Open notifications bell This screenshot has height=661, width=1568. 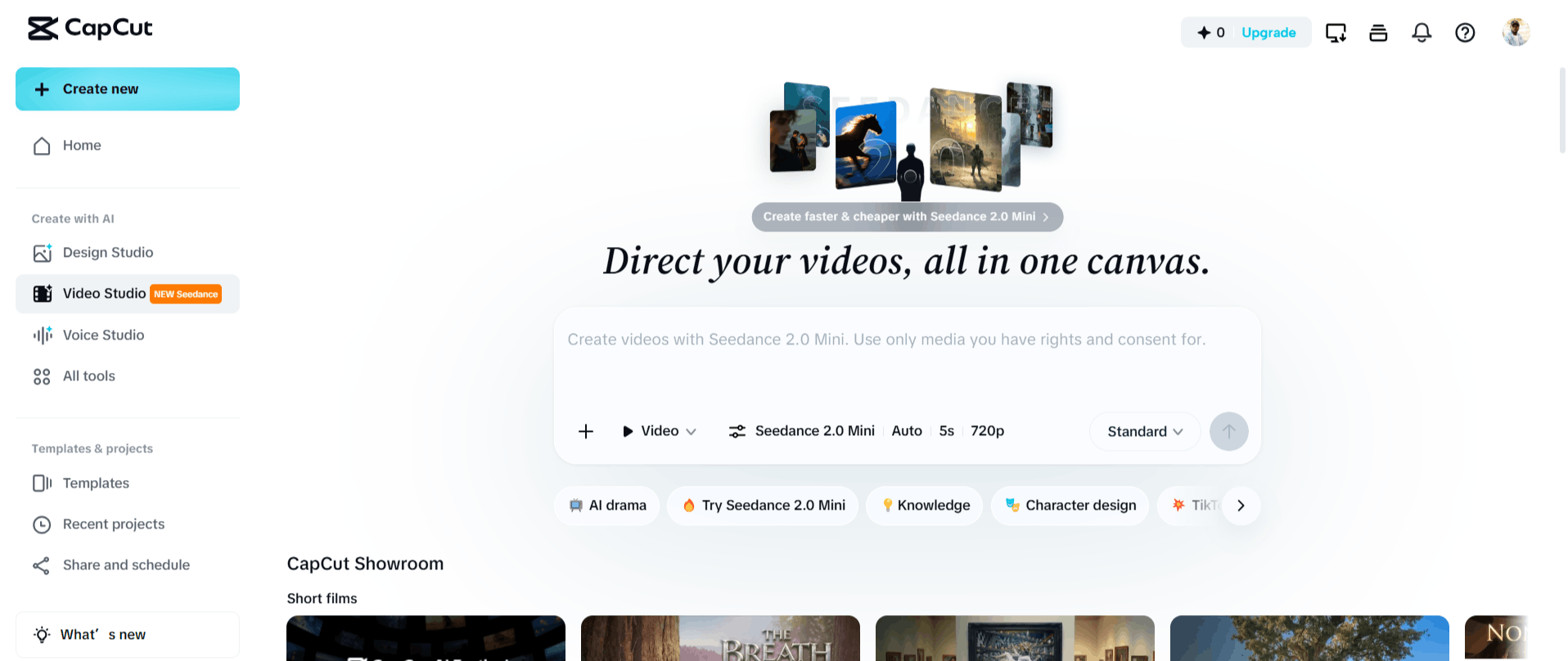(x=1422, y=33)
